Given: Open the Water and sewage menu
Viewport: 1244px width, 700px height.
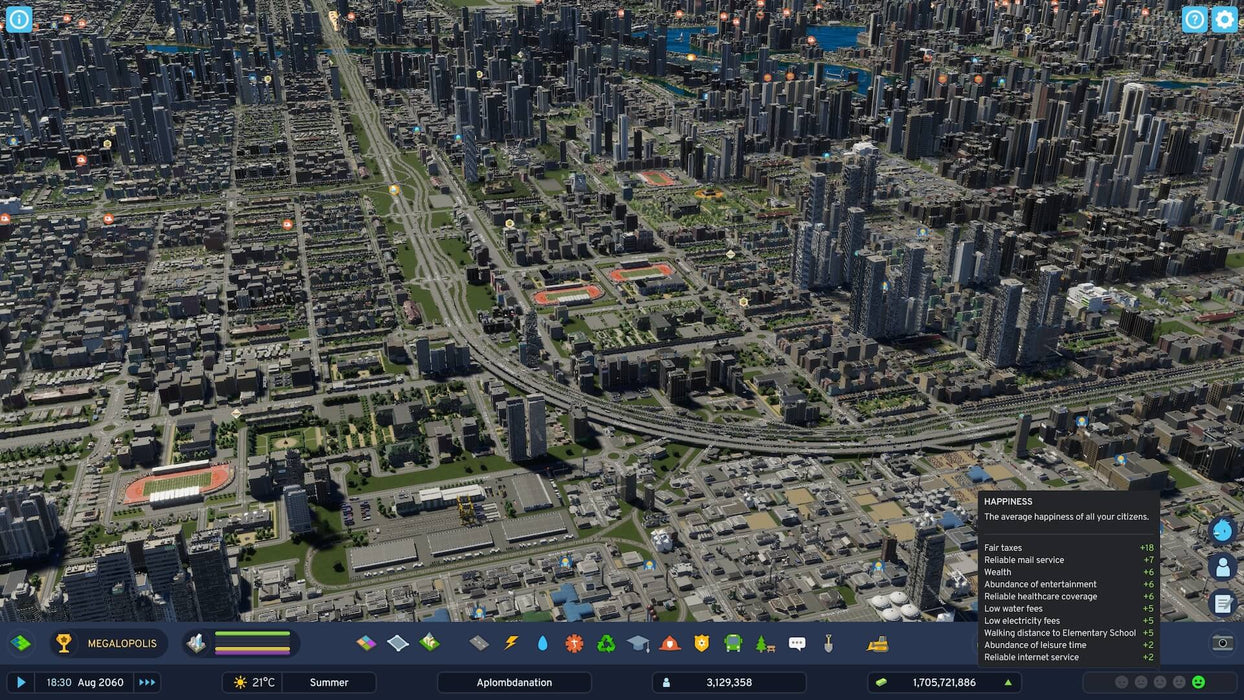Looking at the screenshot, I should [x=543, y=643].
